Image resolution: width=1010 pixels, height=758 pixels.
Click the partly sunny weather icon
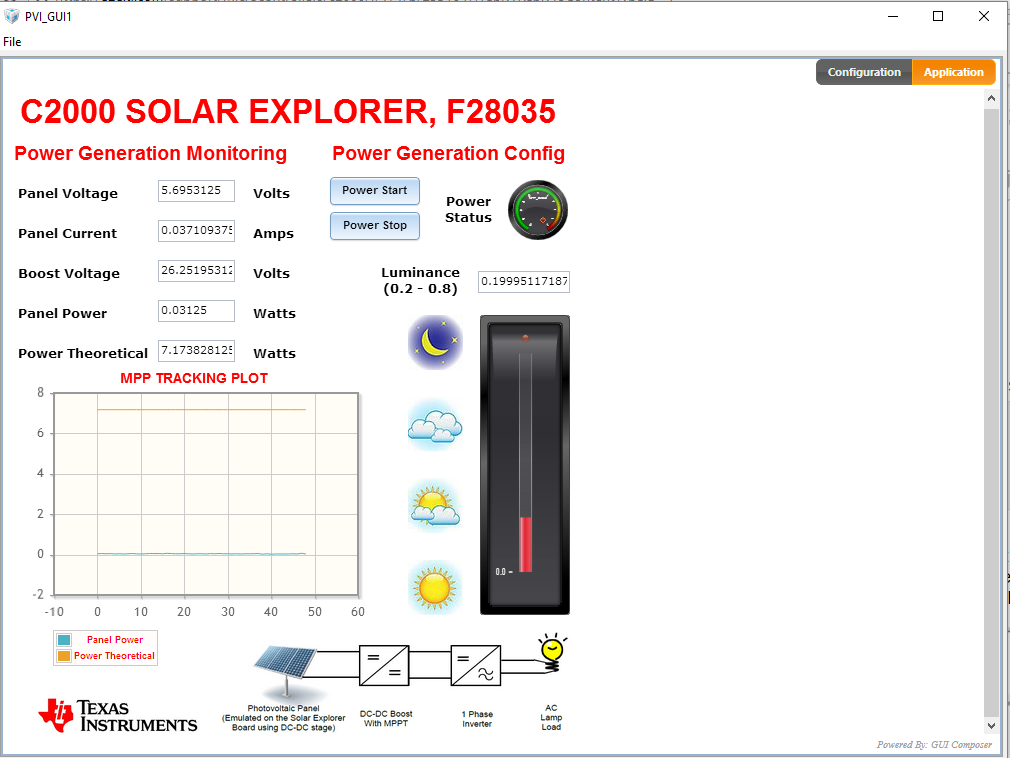(435, 505)
